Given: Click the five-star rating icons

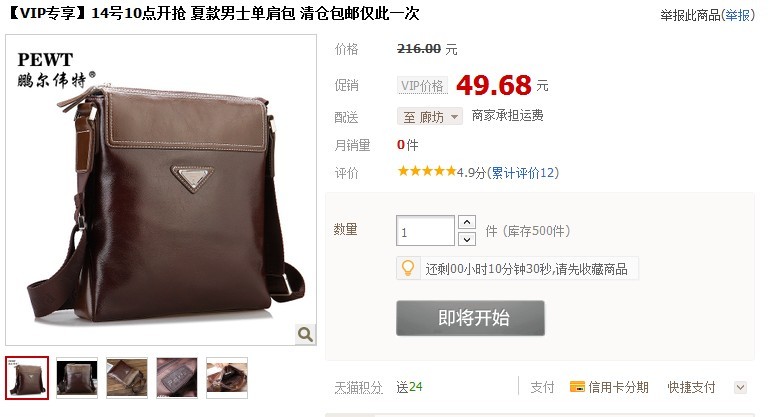Looking at the screenshot, I should (x=426, y=172).
